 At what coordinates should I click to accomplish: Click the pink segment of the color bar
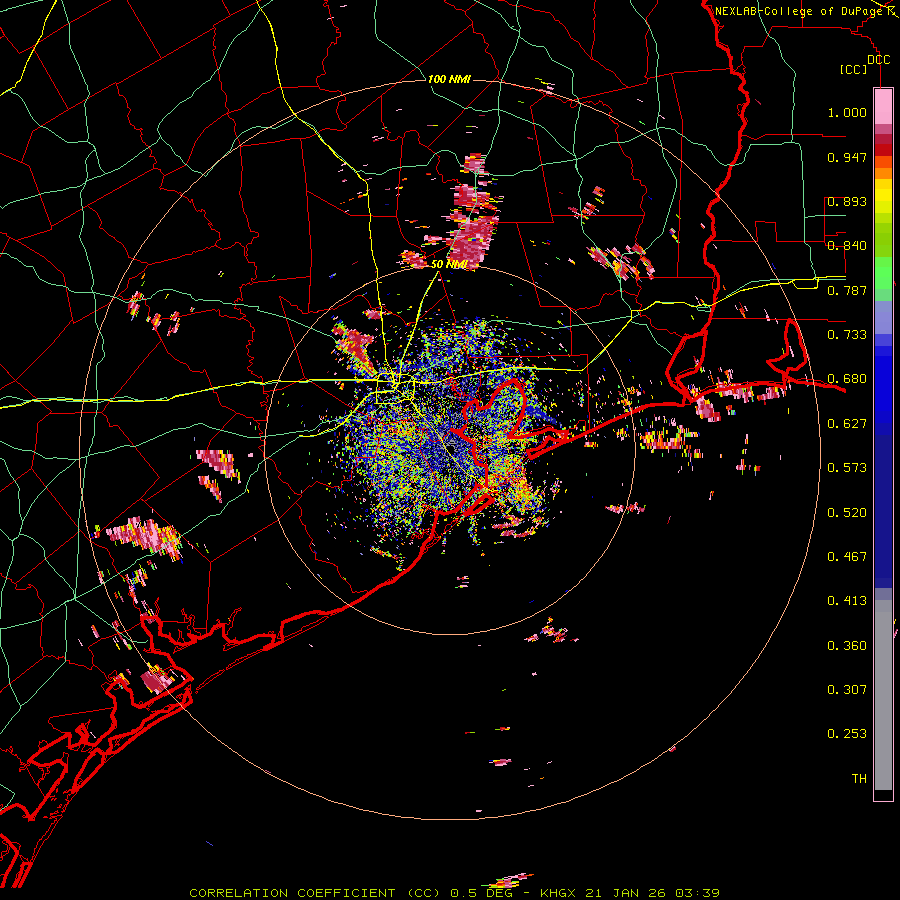pos(883,107)
